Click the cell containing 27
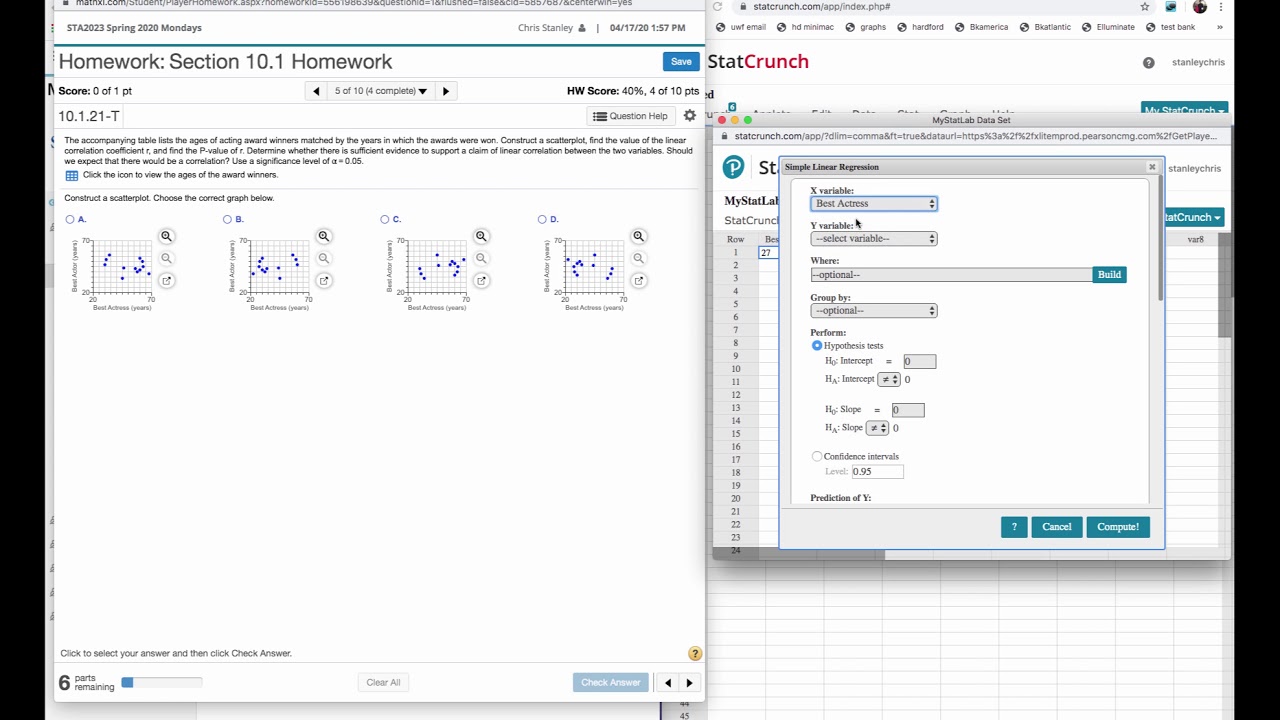Image resolution: width=1280 pixels, height=720 pixels. [x=767, y=253]
